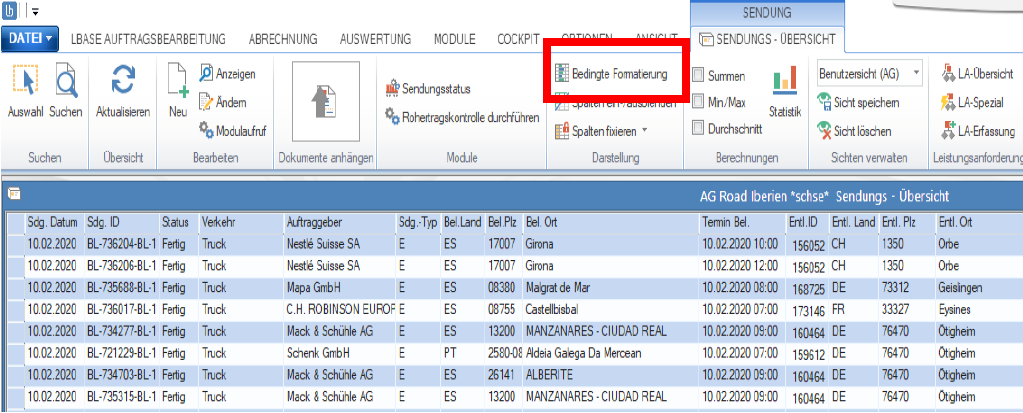Click Sicht löschen
The image size is (1023, 413).
pyautogui.click(x=855, y=131)
